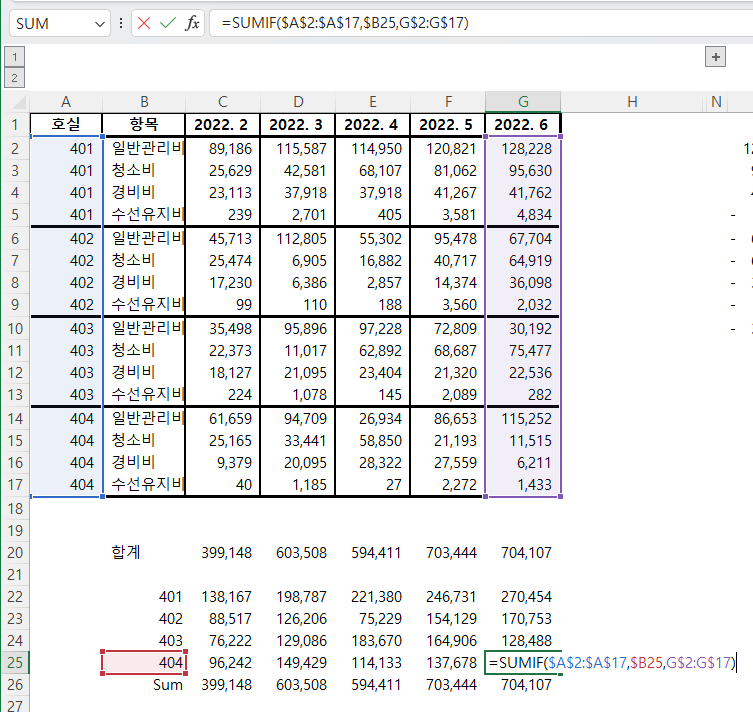The width and height of the screenshot is (753, 712).
Task: Show outline level 2 columns
Action: click(x=14, y=77)
